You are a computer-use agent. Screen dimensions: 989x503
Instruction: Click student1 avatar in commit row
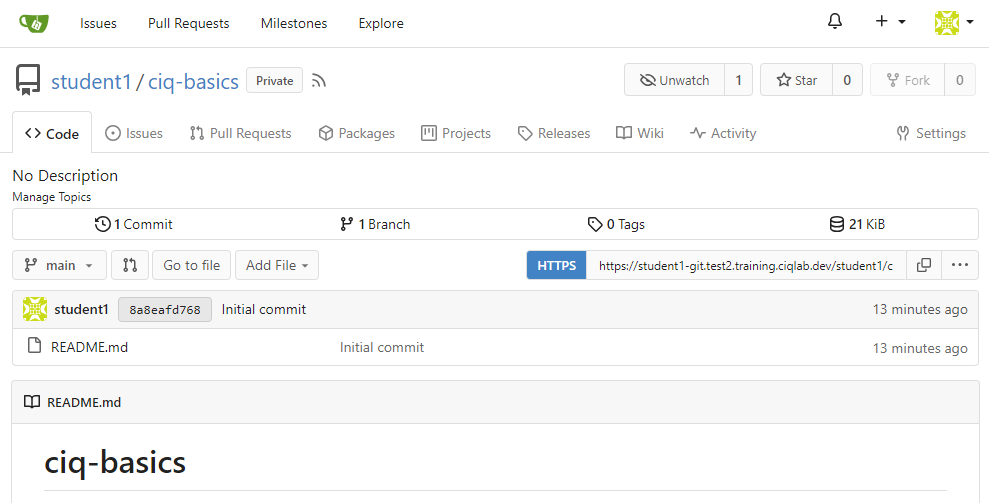click(x=35, y=309)
